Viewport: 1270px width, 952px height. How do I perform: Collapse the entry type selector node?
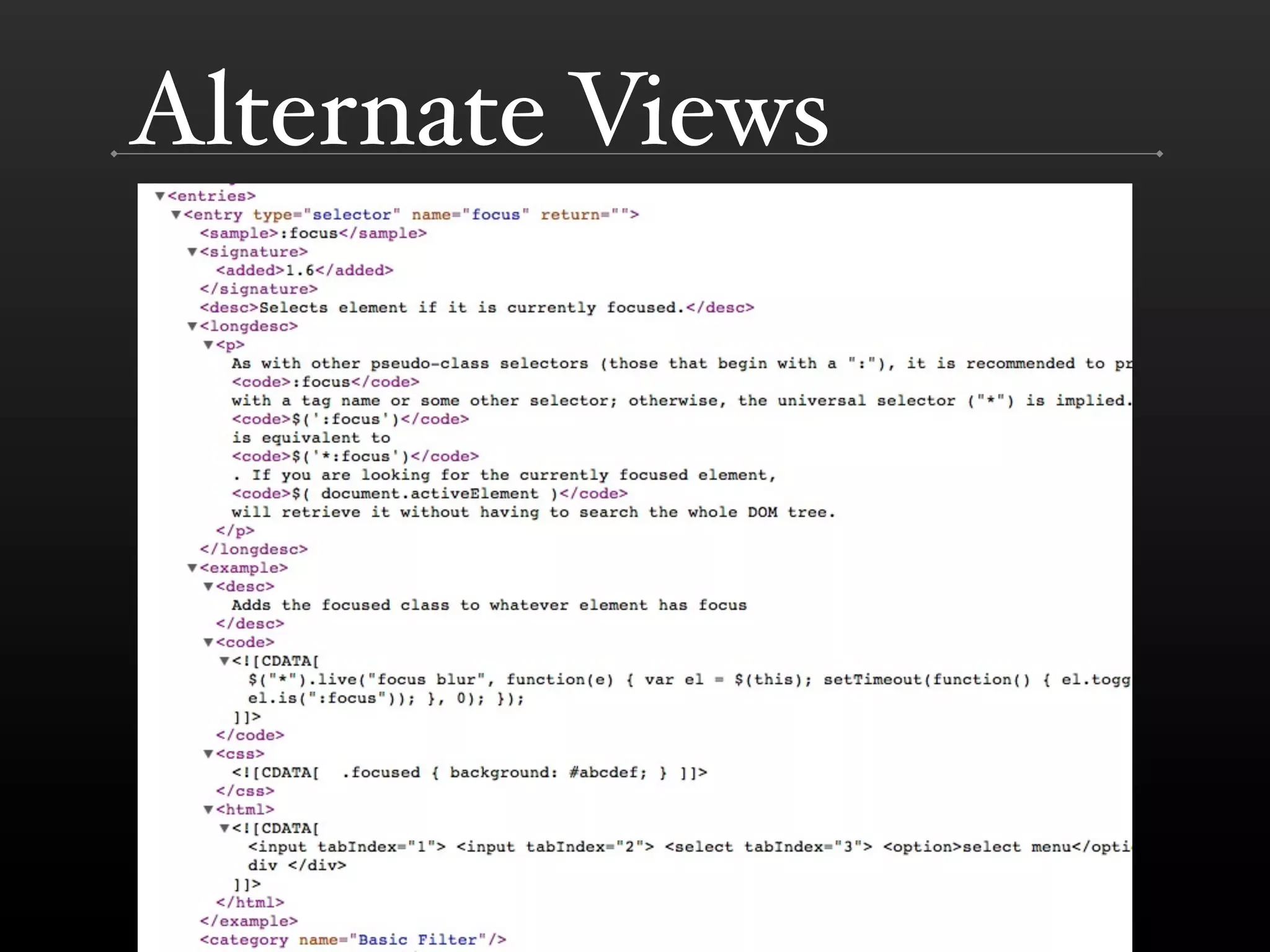point(176,215)
